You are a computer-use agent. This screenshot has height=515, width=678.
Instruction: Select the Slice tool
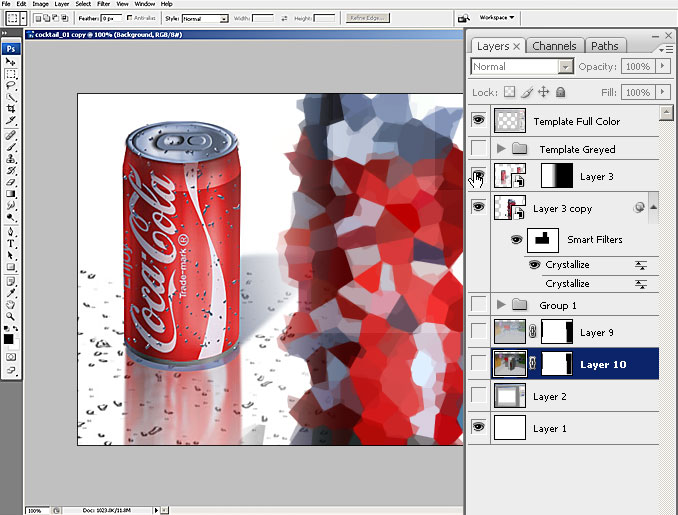point(11,120)
